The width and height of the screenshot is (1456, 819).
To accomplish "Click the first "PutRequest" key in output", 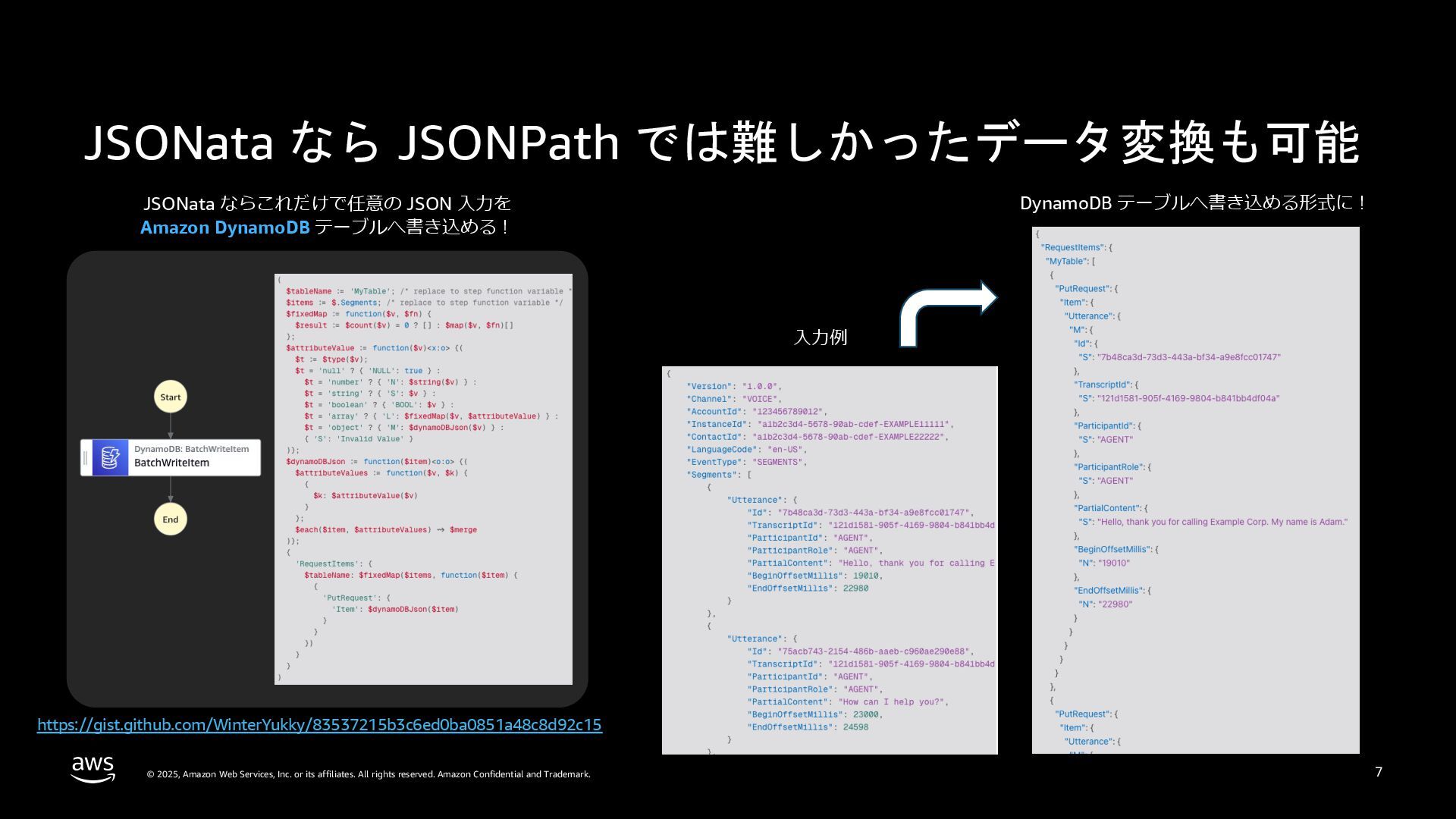I will 1081,289.
